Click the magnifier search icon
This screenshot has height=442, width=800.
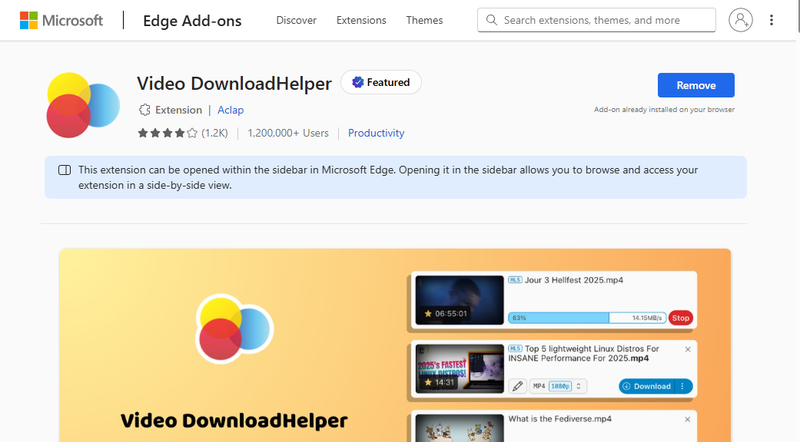[491, 20]
